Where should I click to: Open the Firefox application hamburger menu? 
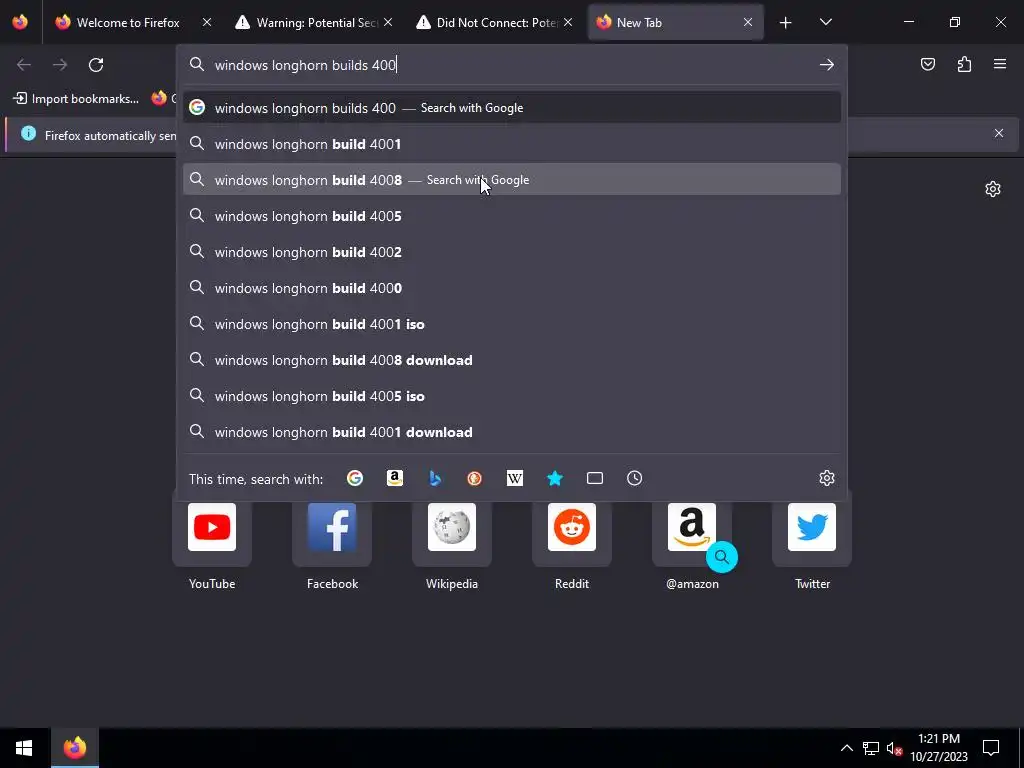pyautogui.click(x=1000, y=64)
